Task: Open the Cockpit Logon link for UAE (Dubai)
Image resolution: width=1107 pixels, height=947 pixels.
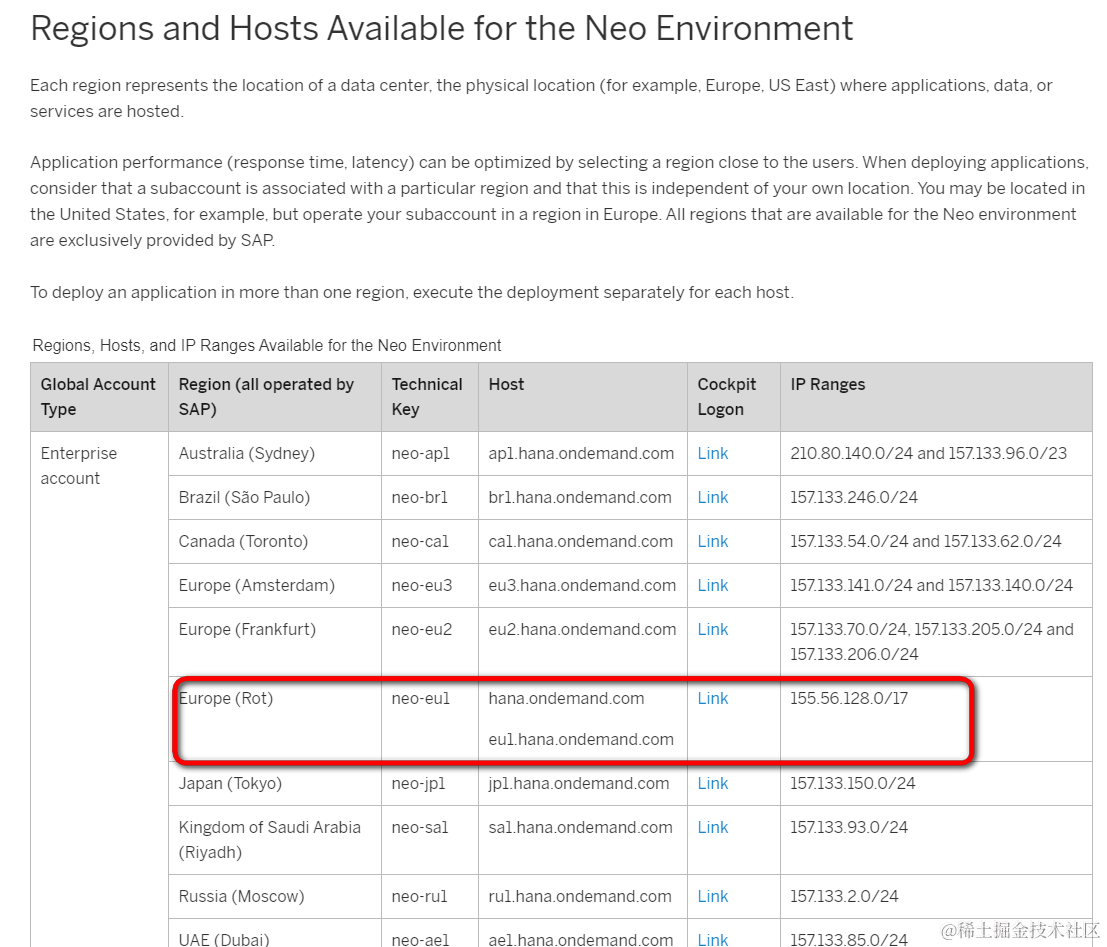Action: pos(712,939)
